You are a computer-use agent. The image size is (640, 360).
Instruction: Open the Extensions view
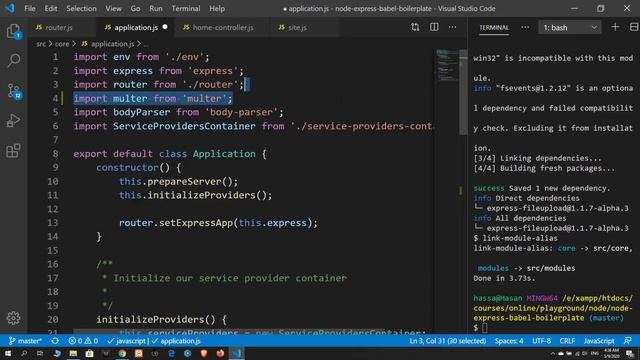tap(13, 151)
